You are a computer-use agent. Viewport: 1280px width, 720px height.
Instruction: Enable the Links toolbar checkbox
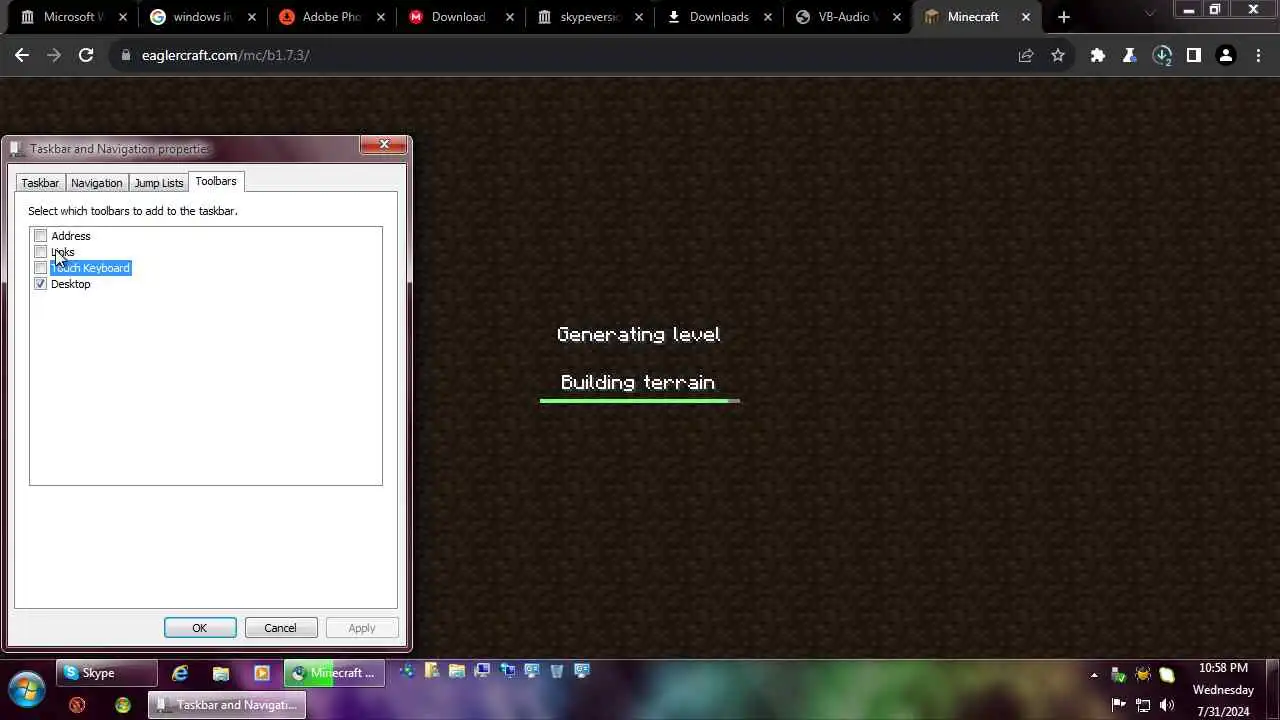pos(40,252)
